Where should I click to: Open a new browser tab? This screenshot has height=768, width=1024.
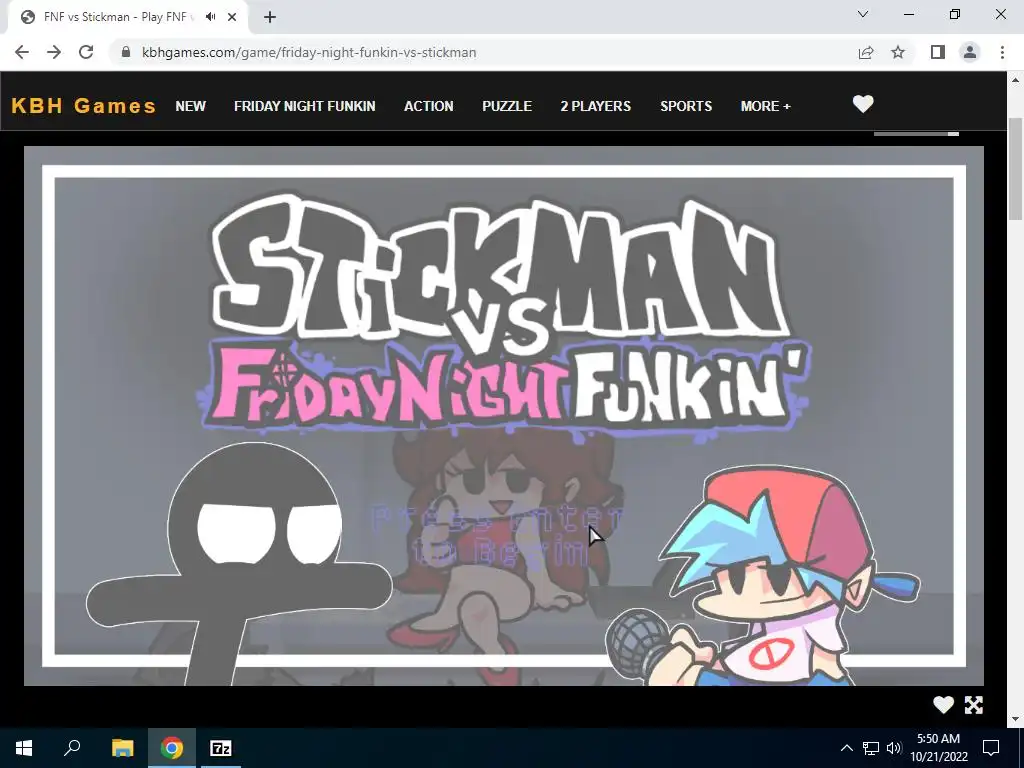tap(270, 17)
